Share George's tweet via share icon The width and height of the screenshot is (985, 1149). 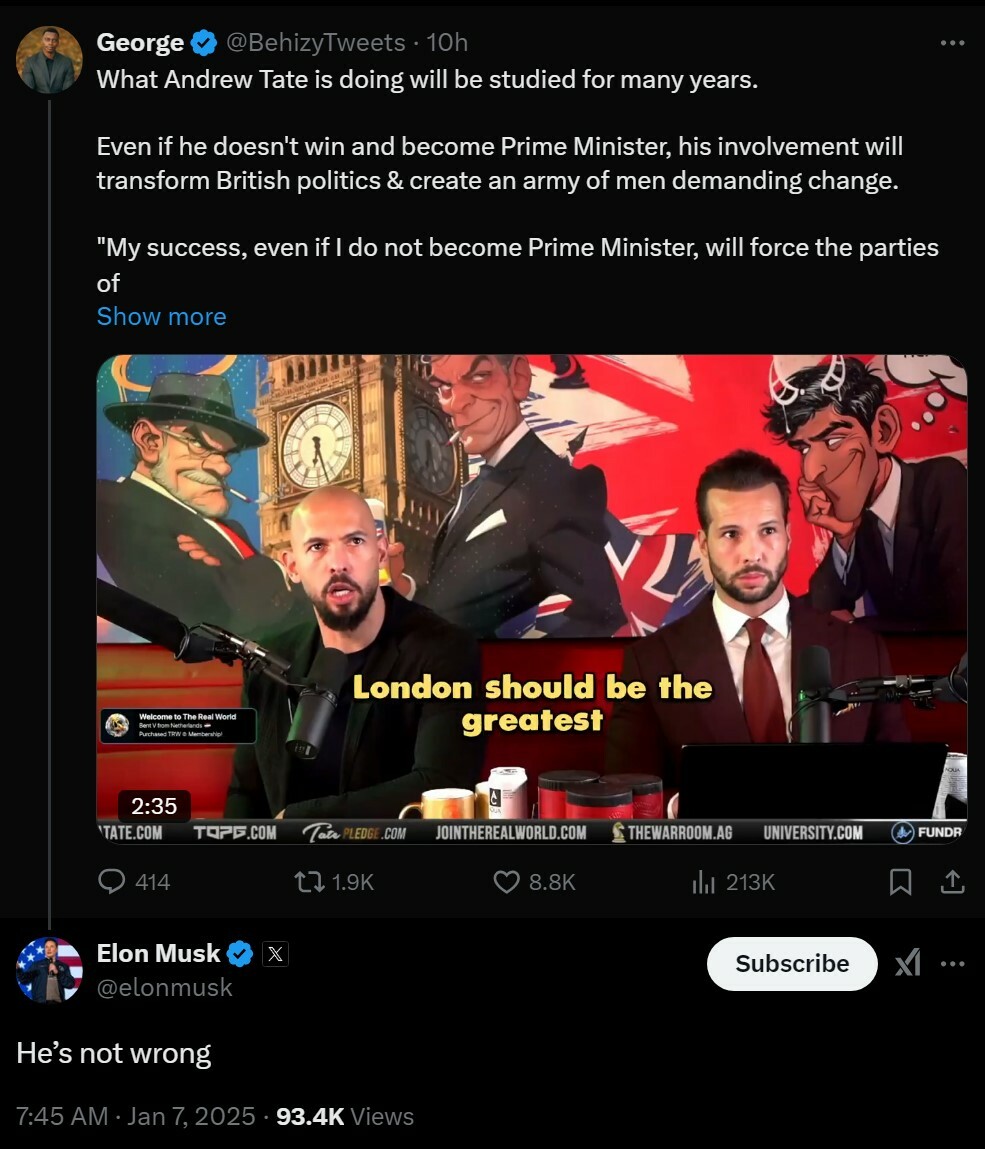(x=952, y=882)
